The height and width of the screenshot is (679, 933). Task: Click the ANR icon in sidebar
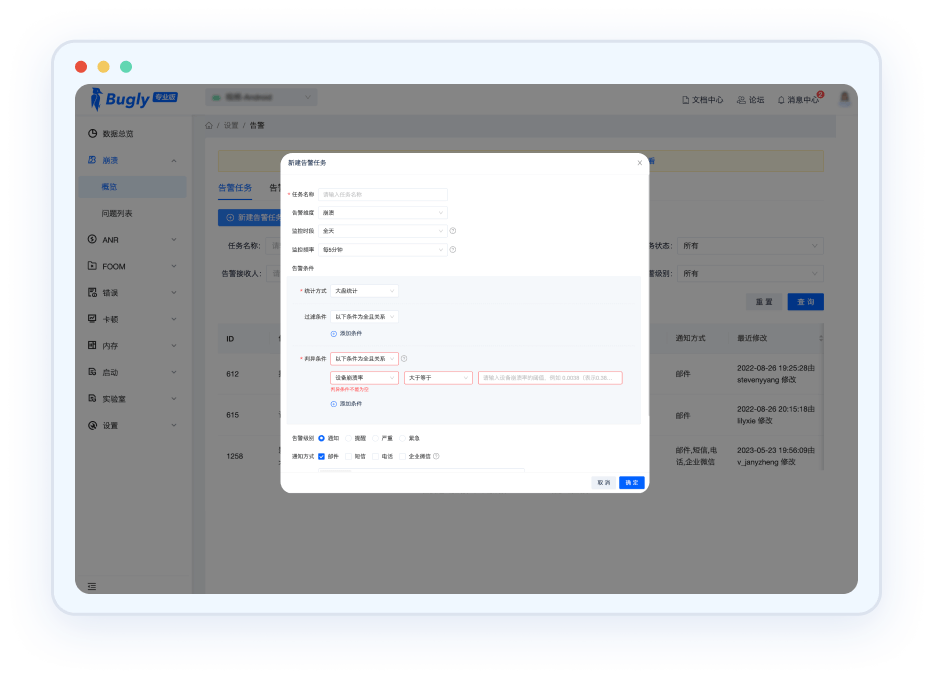pyautogui.click(x=92, y=240)
